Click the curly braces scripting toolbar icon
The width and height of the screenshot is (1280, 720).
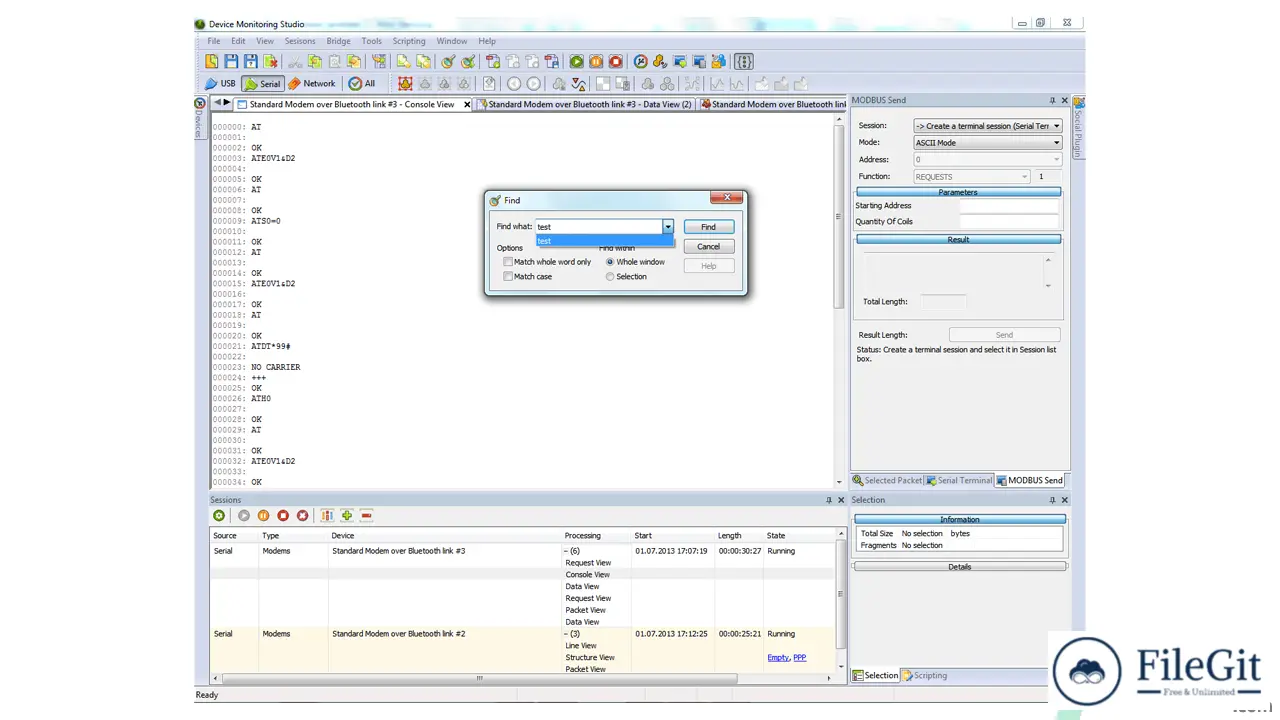click(744, 62)
